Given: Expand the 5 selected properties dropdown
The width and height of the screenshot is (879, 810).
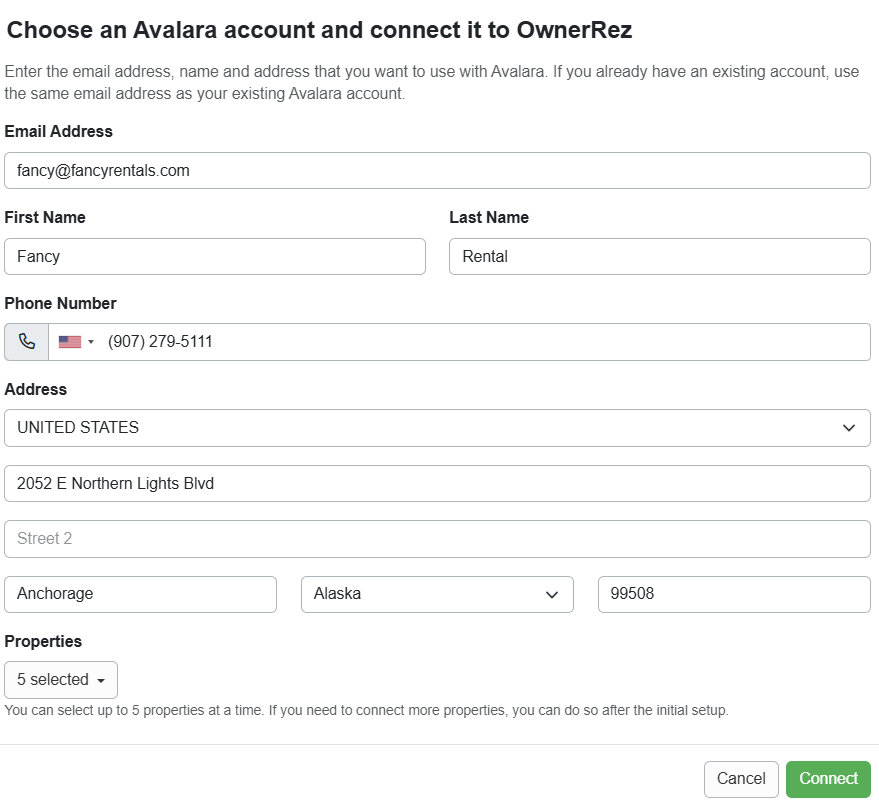Looking at the screenshot, I should coord(61,679).
